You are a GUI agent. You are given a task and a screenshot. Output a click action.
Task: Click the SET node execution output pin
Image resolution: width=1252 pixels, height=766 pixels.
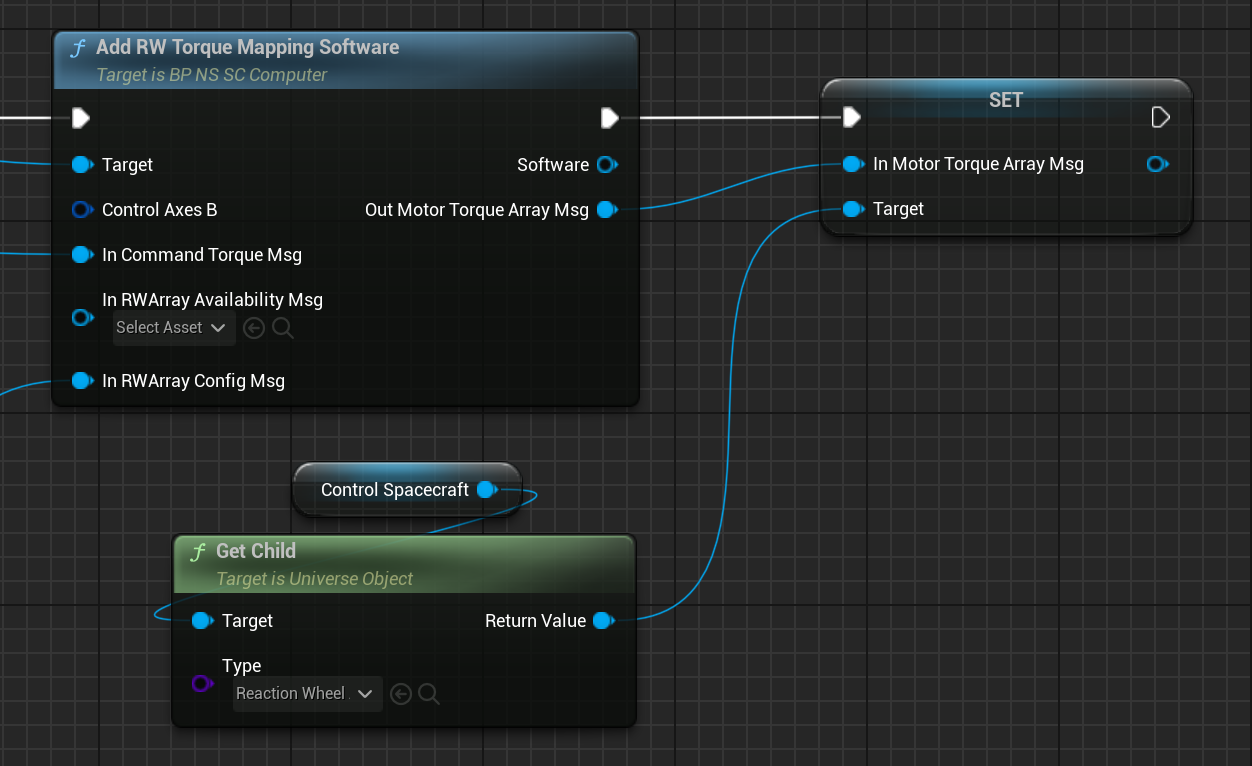point(1160,118)
